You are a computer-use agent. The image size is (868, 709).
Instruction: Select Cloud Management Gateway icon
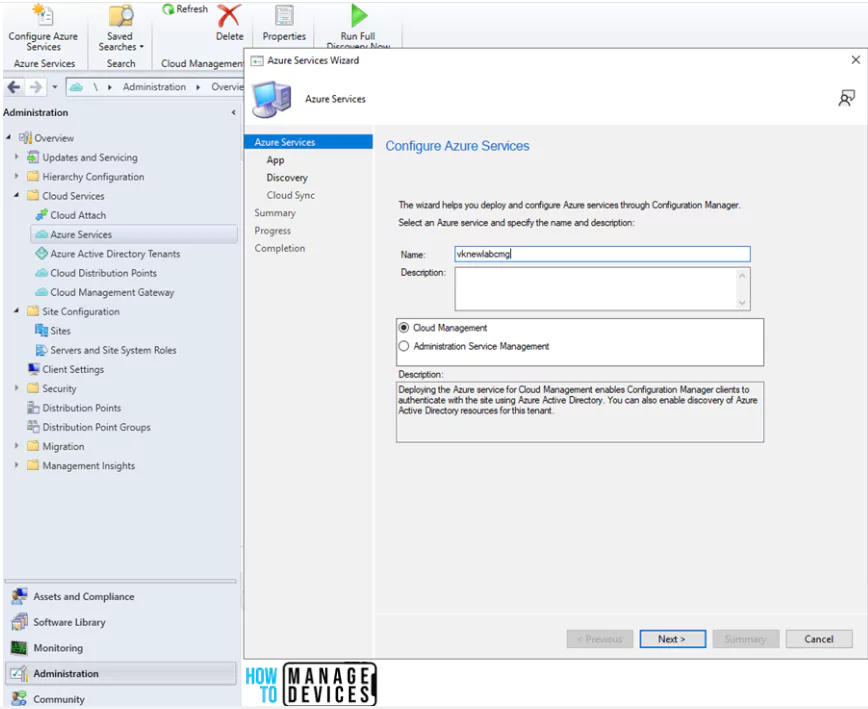42,292
